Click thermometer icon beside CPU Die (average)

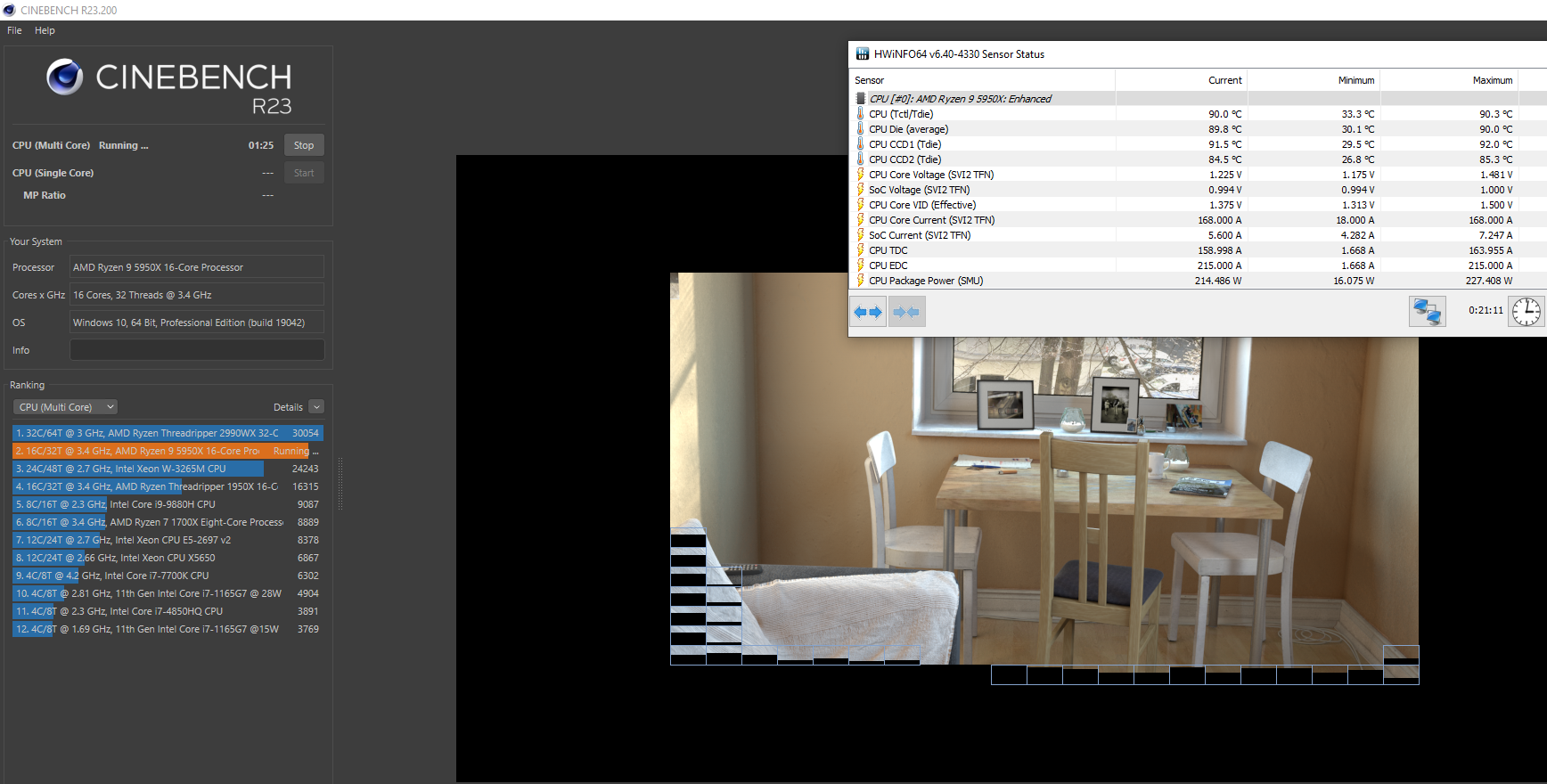tap(861, 129)
